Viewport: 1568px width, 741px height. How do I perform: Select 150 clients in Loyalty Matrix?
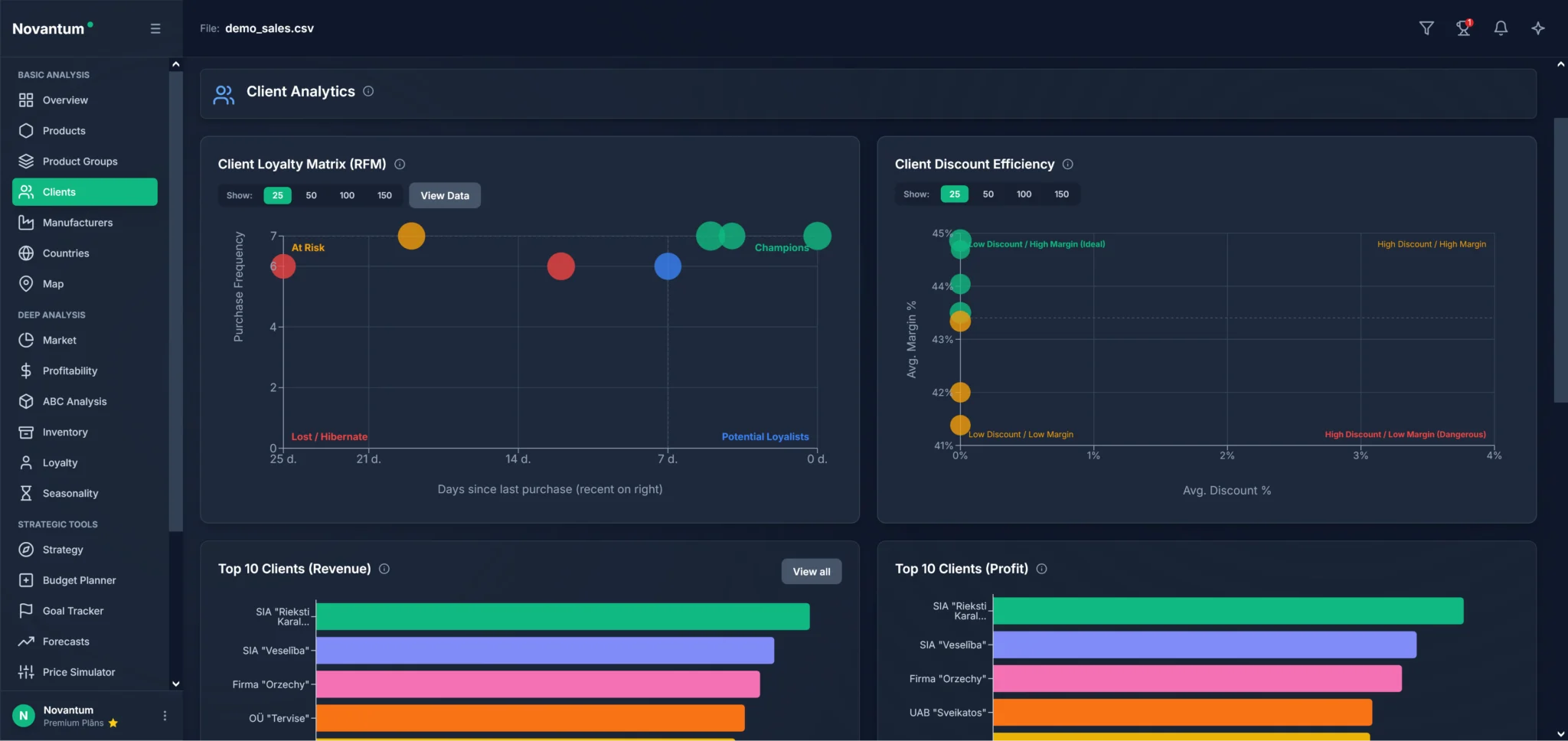point(384,195)
